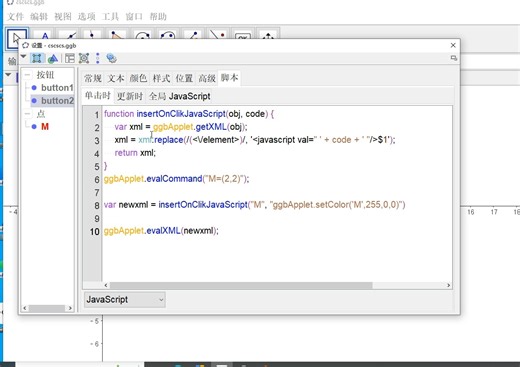520x367 pixels.
Task: Open the Defaults settings page icon
Action: [x=84, y=59]
